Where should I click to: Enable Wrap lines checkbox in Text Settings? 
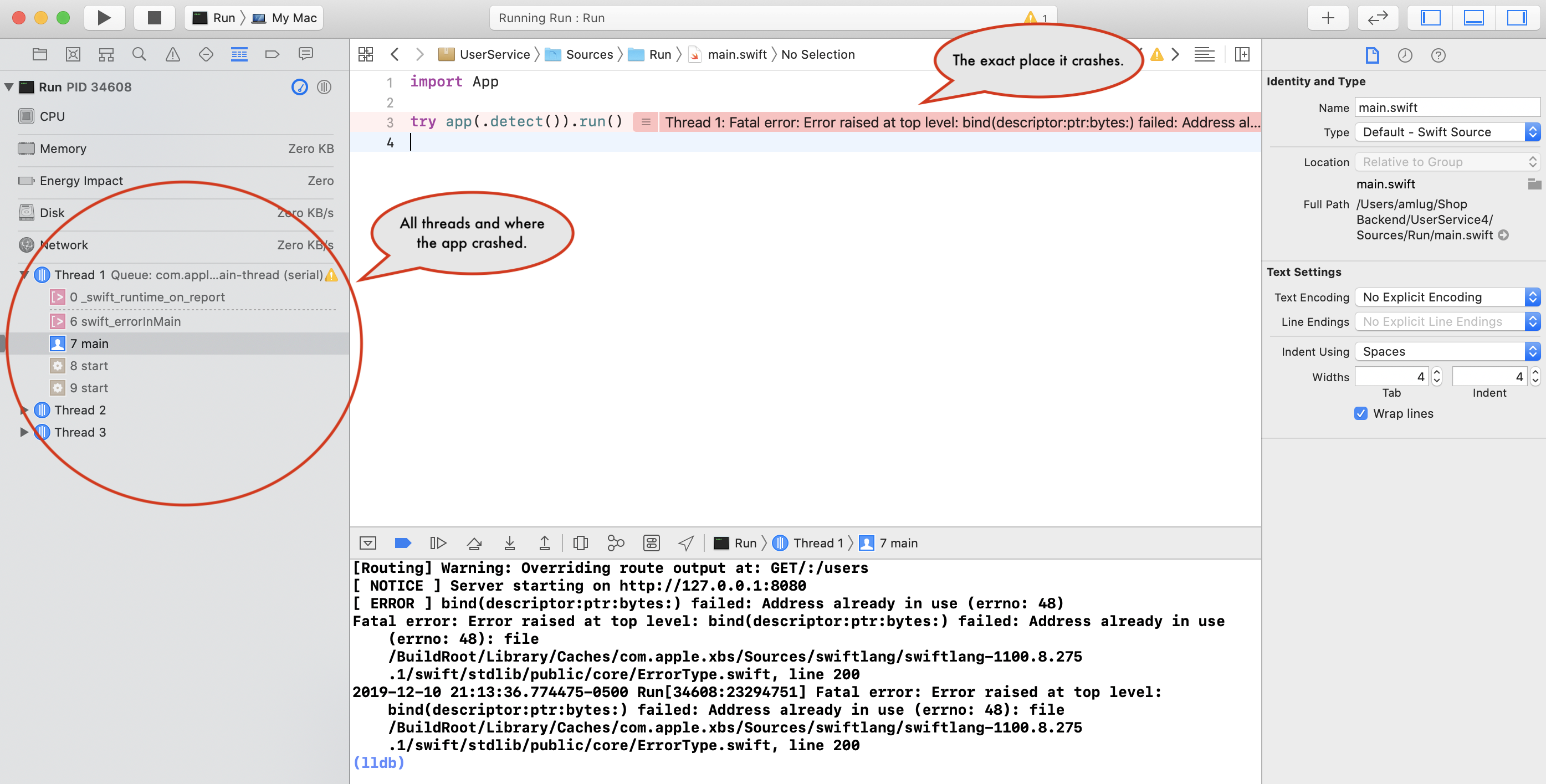pyautogui.click(x=1362, y=413)
